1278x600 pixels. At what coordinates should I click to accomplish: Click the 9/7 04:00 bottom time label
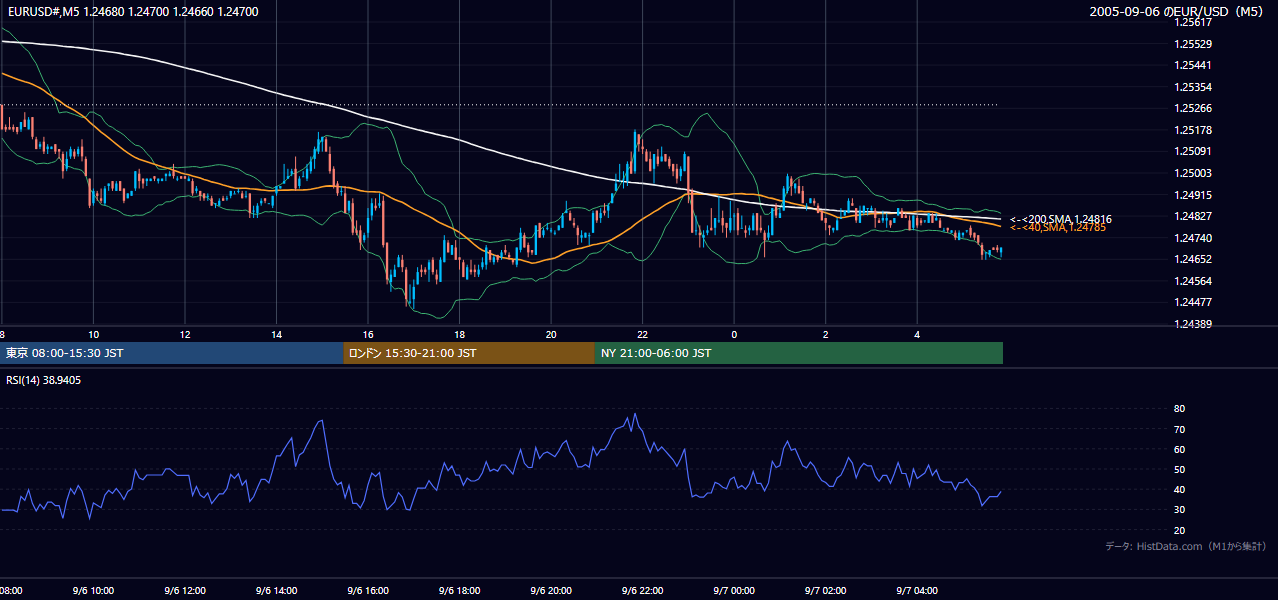click(x=918, y=590)
